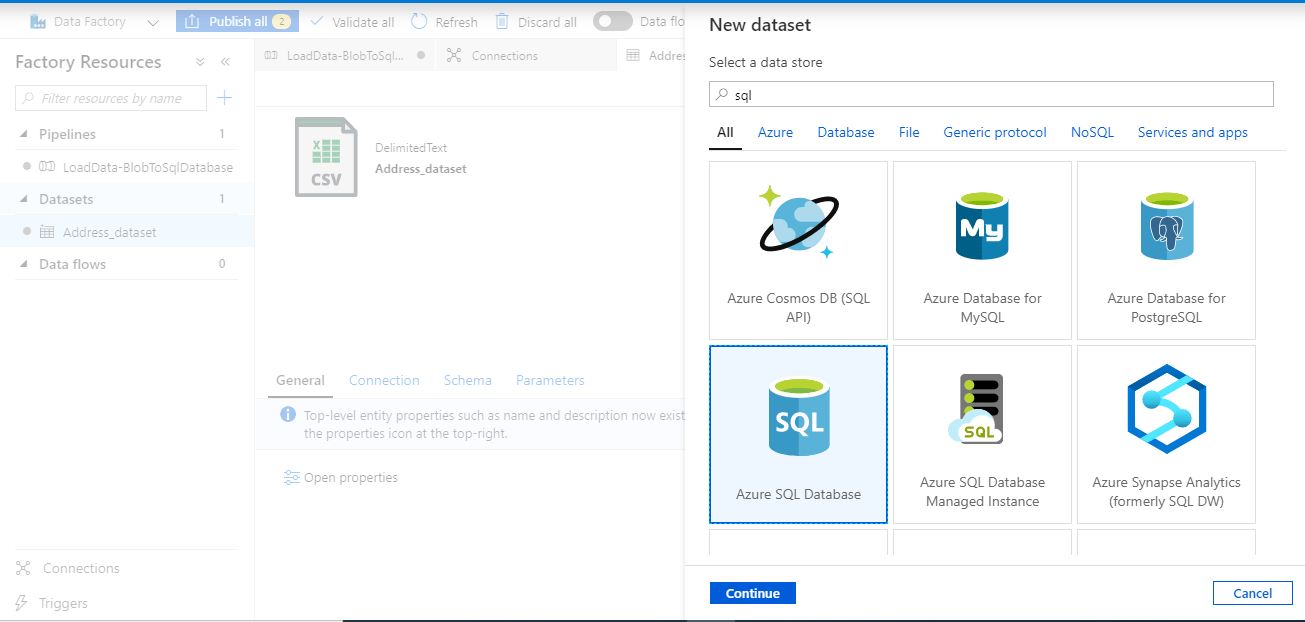The height and width of the screenshot is (622, 1305).
Task: Collapse the Pipelines tree section
Action: 24,134
